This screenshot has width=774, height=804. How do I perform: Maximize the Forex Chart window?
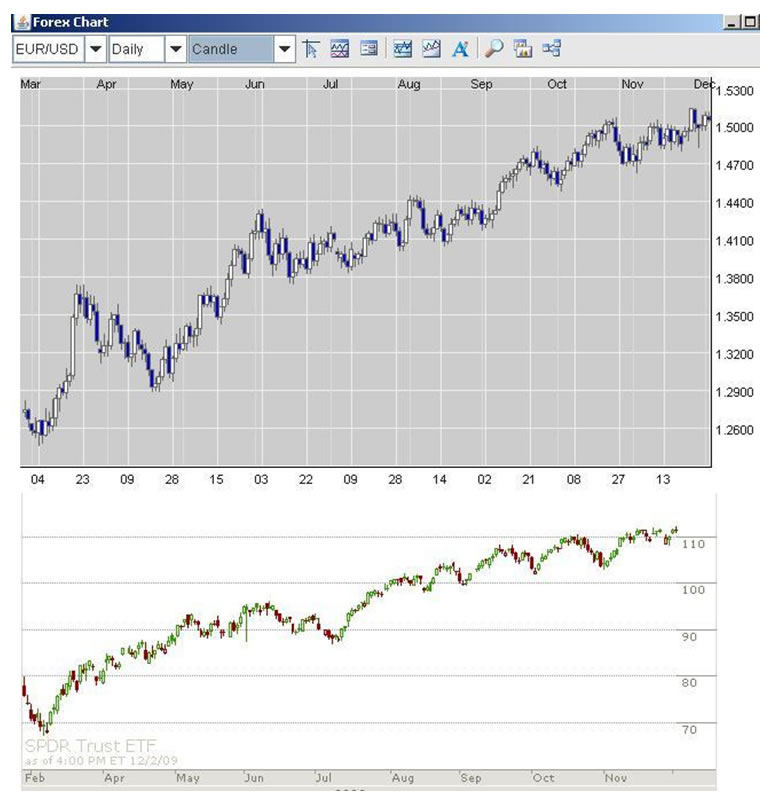750,22
